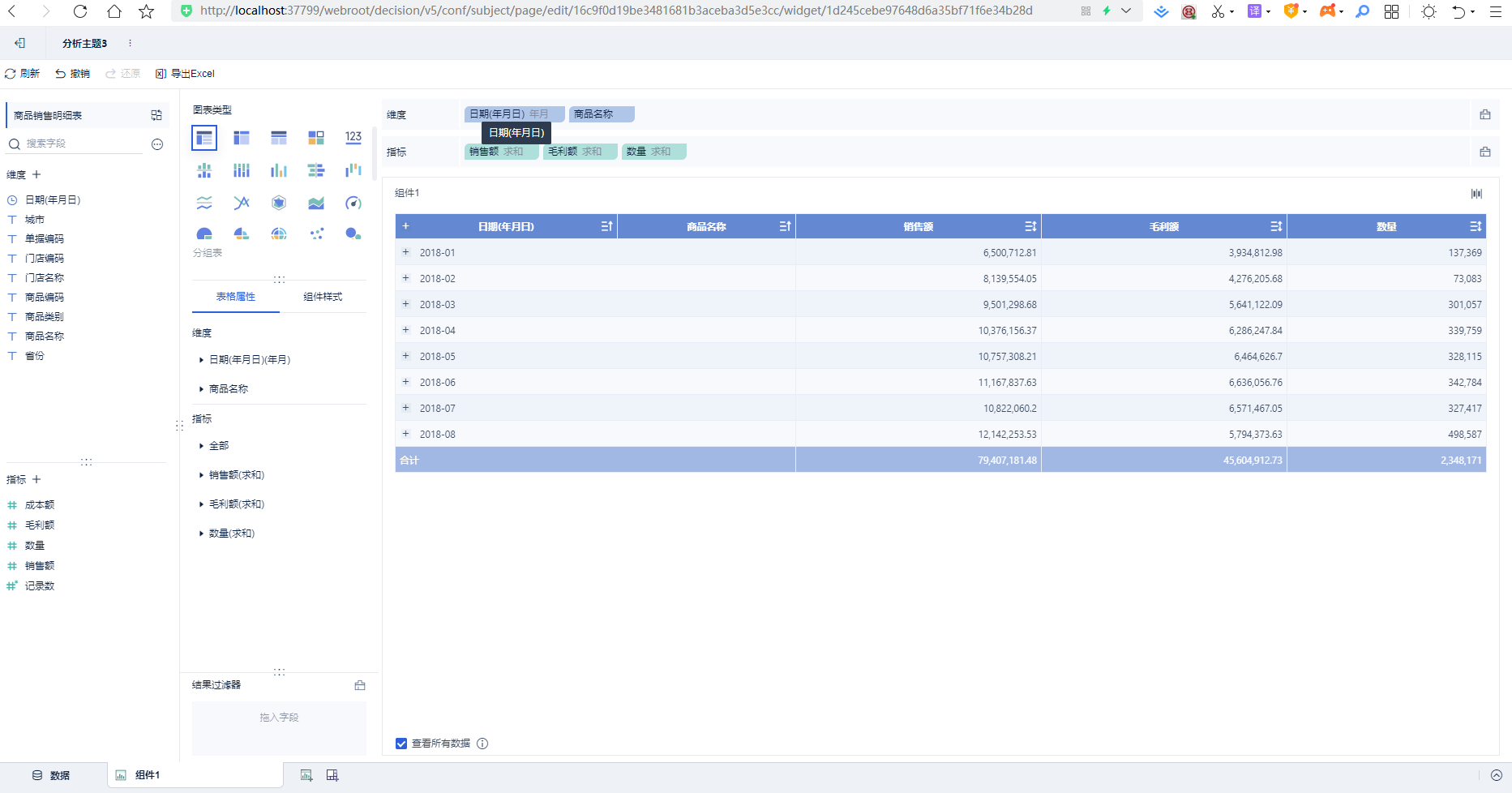Reload the page in the browser toolbar
Screen dimensions: 1512x793
click(80, 11)
